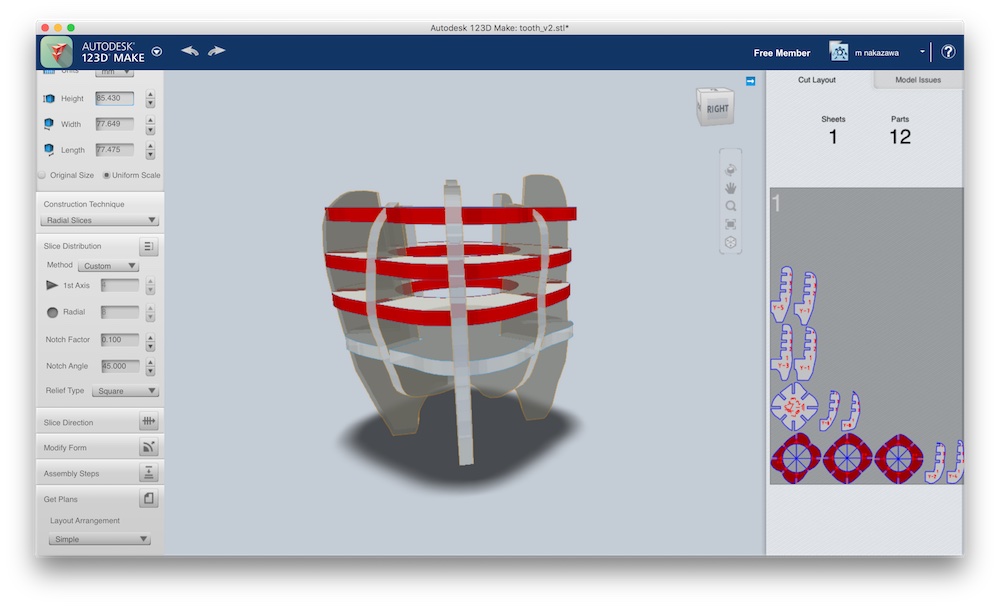
Task: Switch to the Model Issues tab
Action: 918,80
